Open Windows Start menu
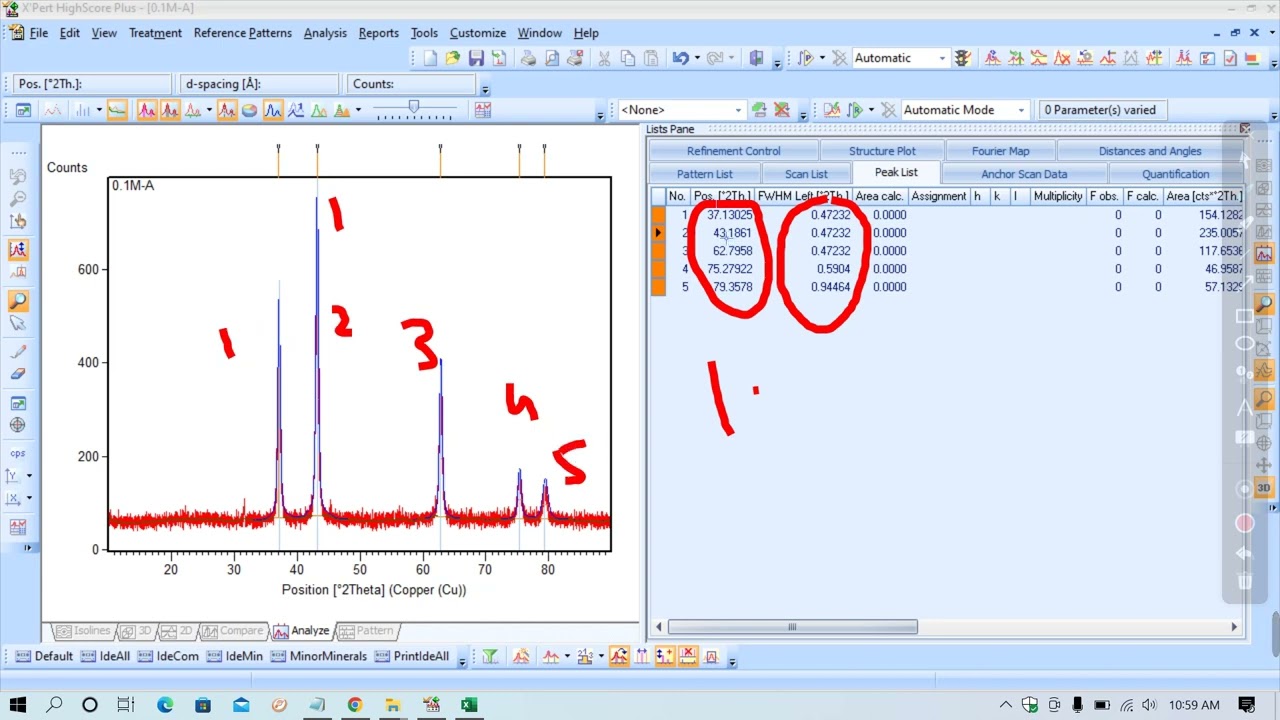 pos(18,705)
